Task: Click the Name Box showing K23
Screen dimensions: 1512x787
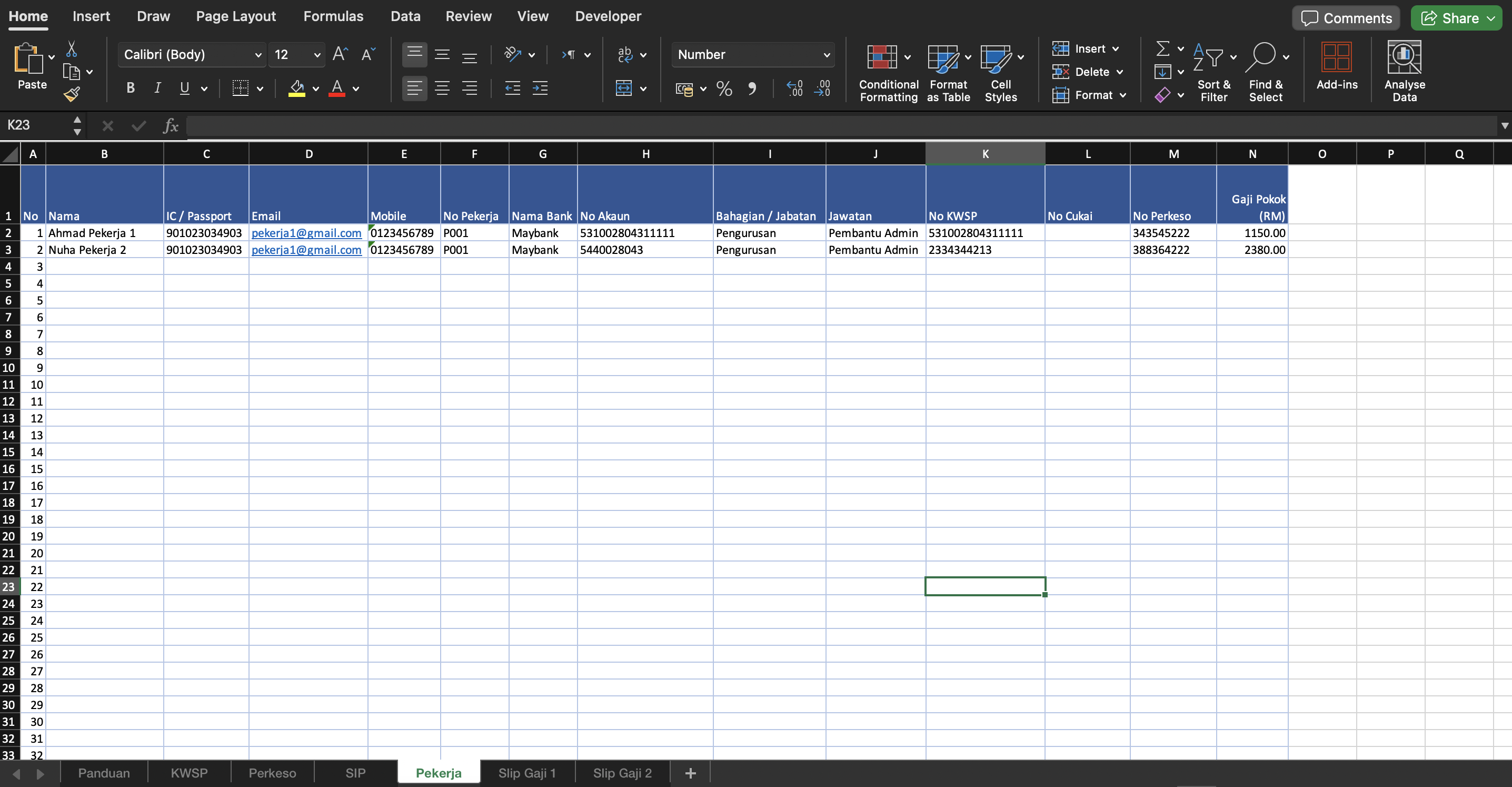Action: click(x=35, y=125)
